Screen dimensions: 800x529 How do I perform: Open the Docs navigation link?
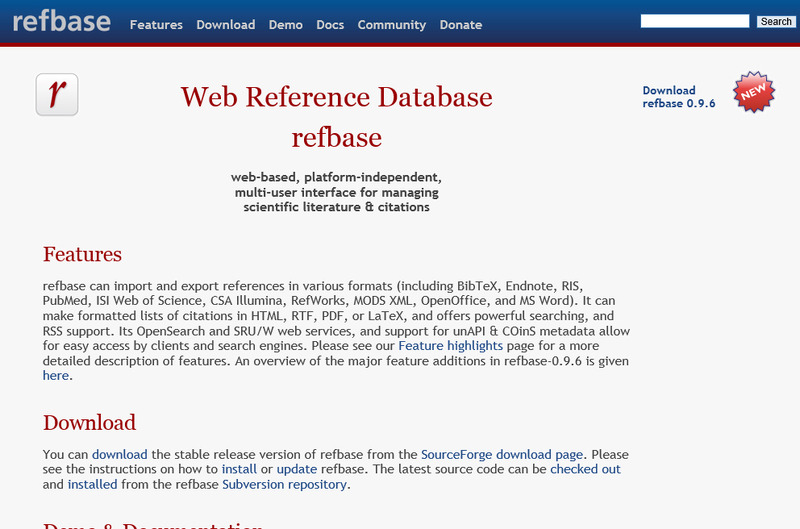click(x=330, y=25)
